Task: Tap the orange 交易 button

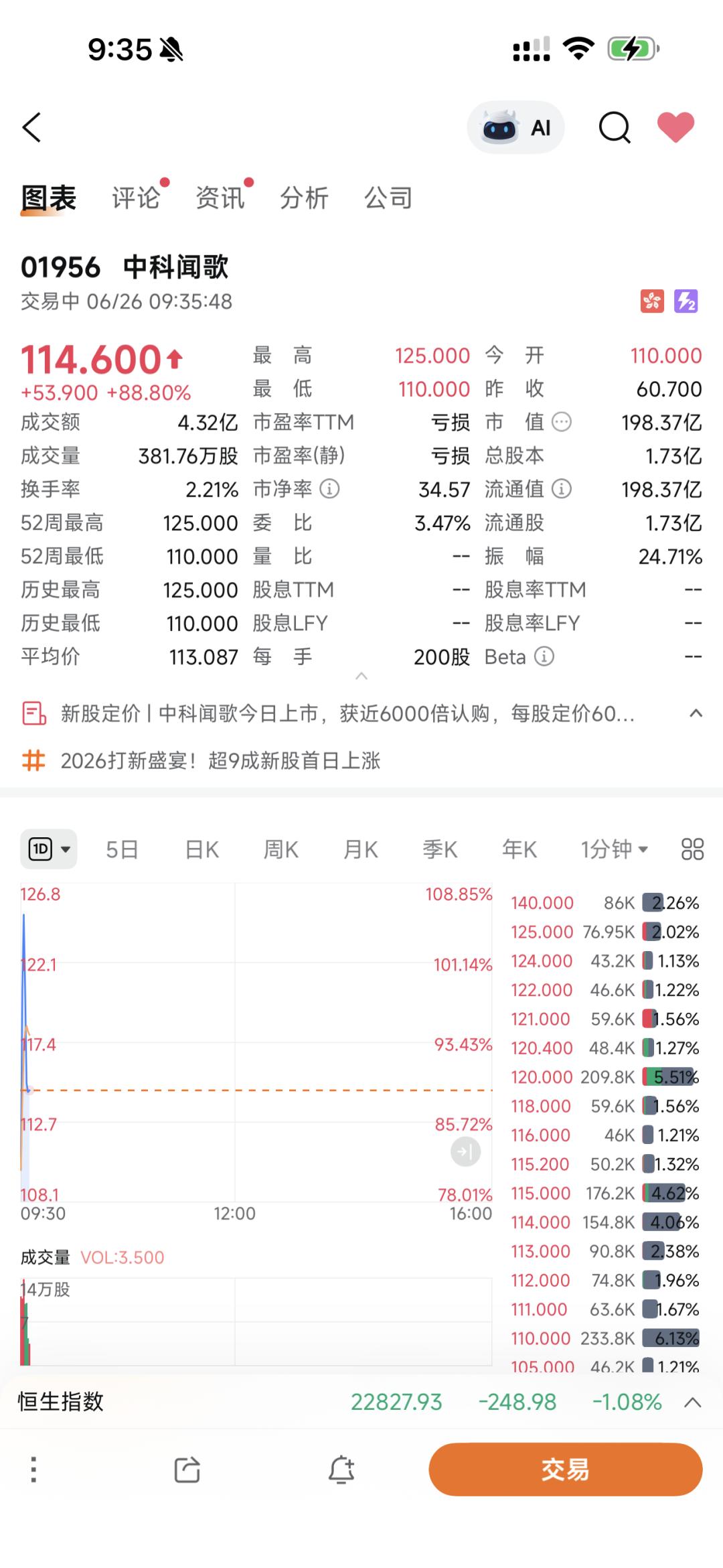Action: 566,1470
